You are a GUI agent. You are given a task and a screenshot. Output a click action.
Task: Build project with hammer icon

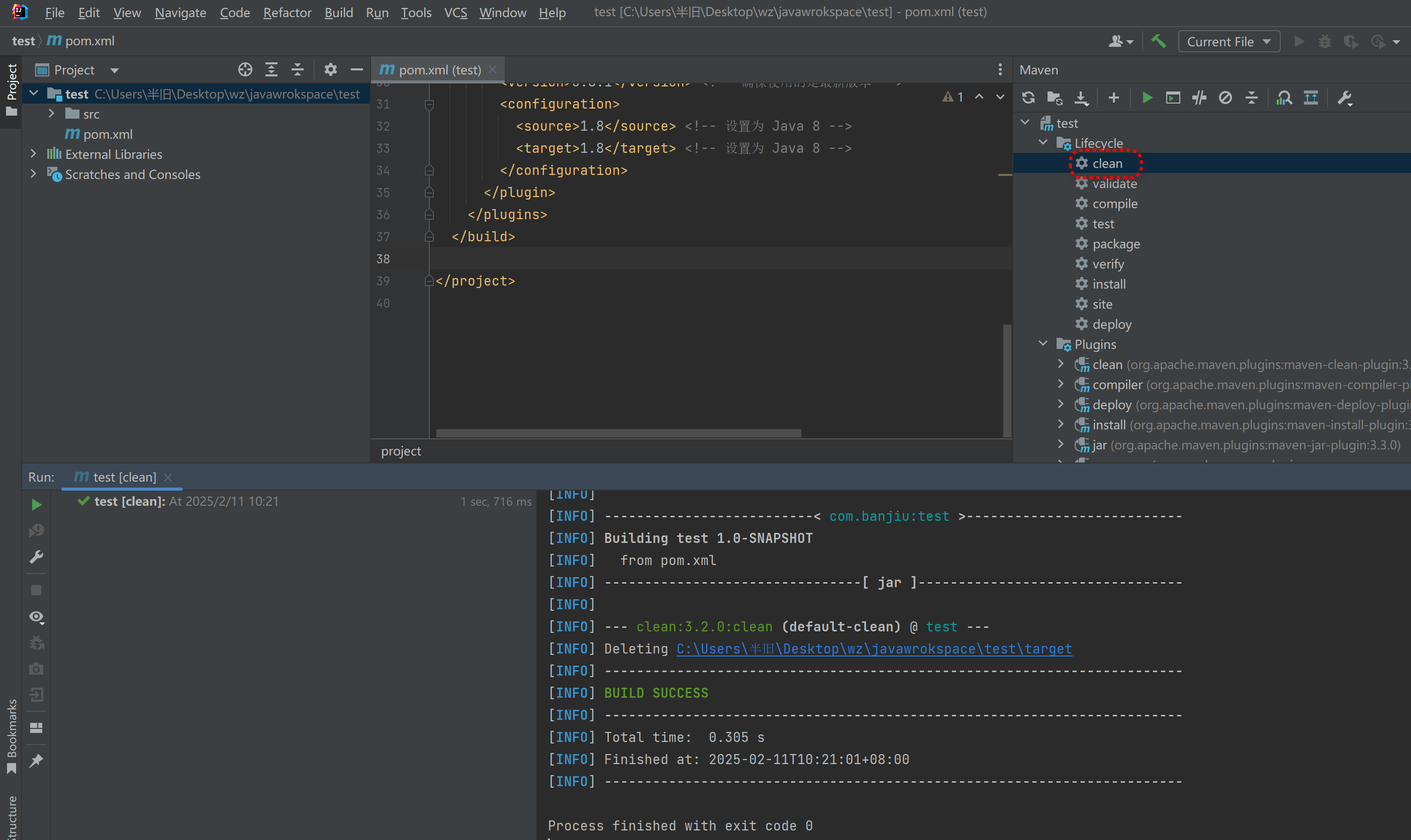click(x=1158, y=41)
